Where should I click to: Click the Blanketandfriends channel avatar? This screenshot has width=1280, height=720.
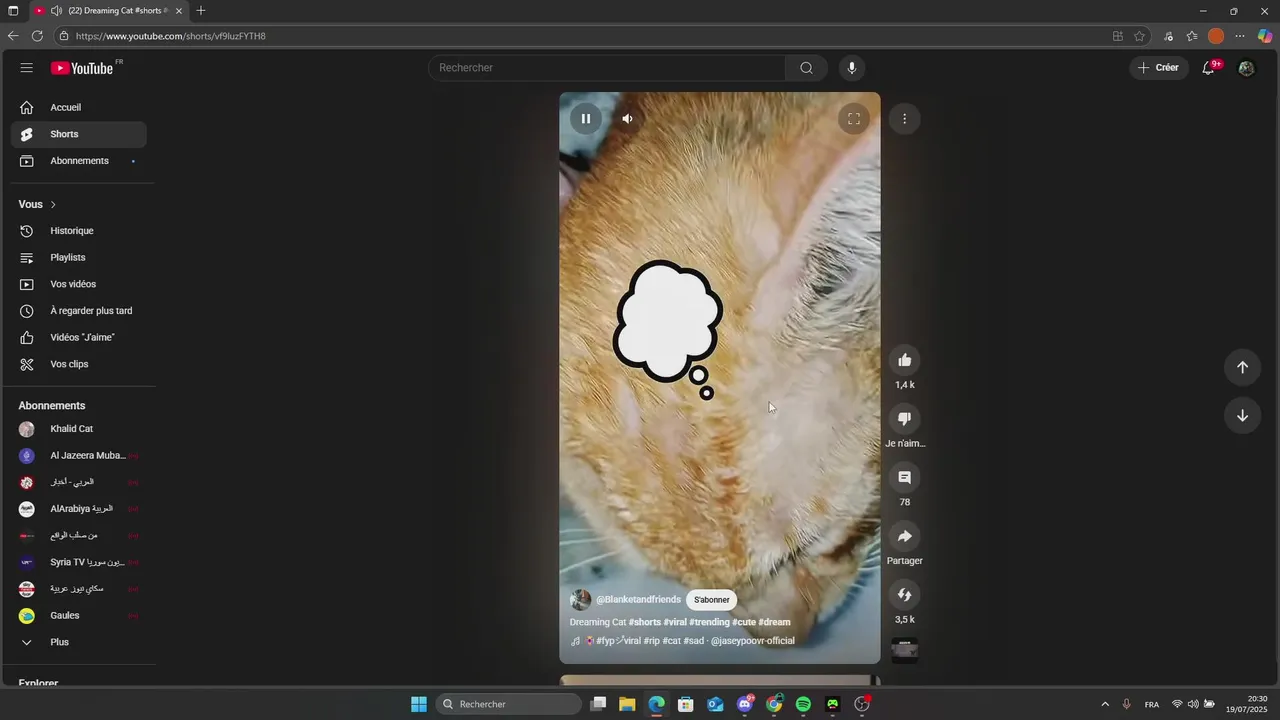pos(580,600)
